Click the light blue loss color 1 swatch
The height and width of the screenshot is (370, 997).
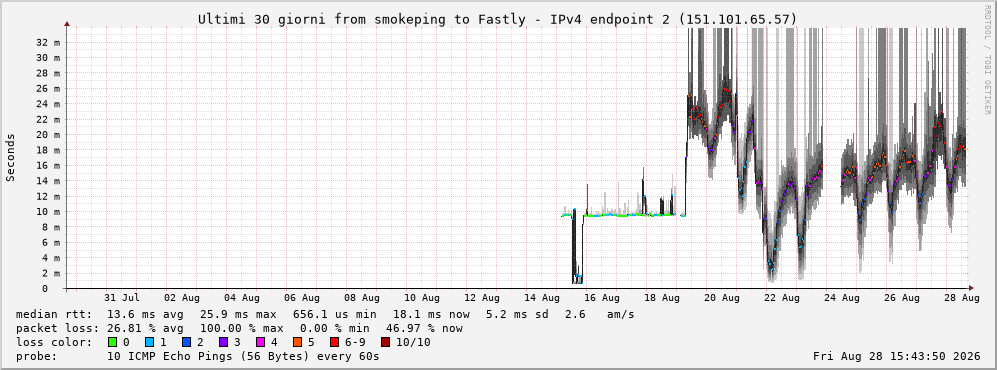click(149, 342)
